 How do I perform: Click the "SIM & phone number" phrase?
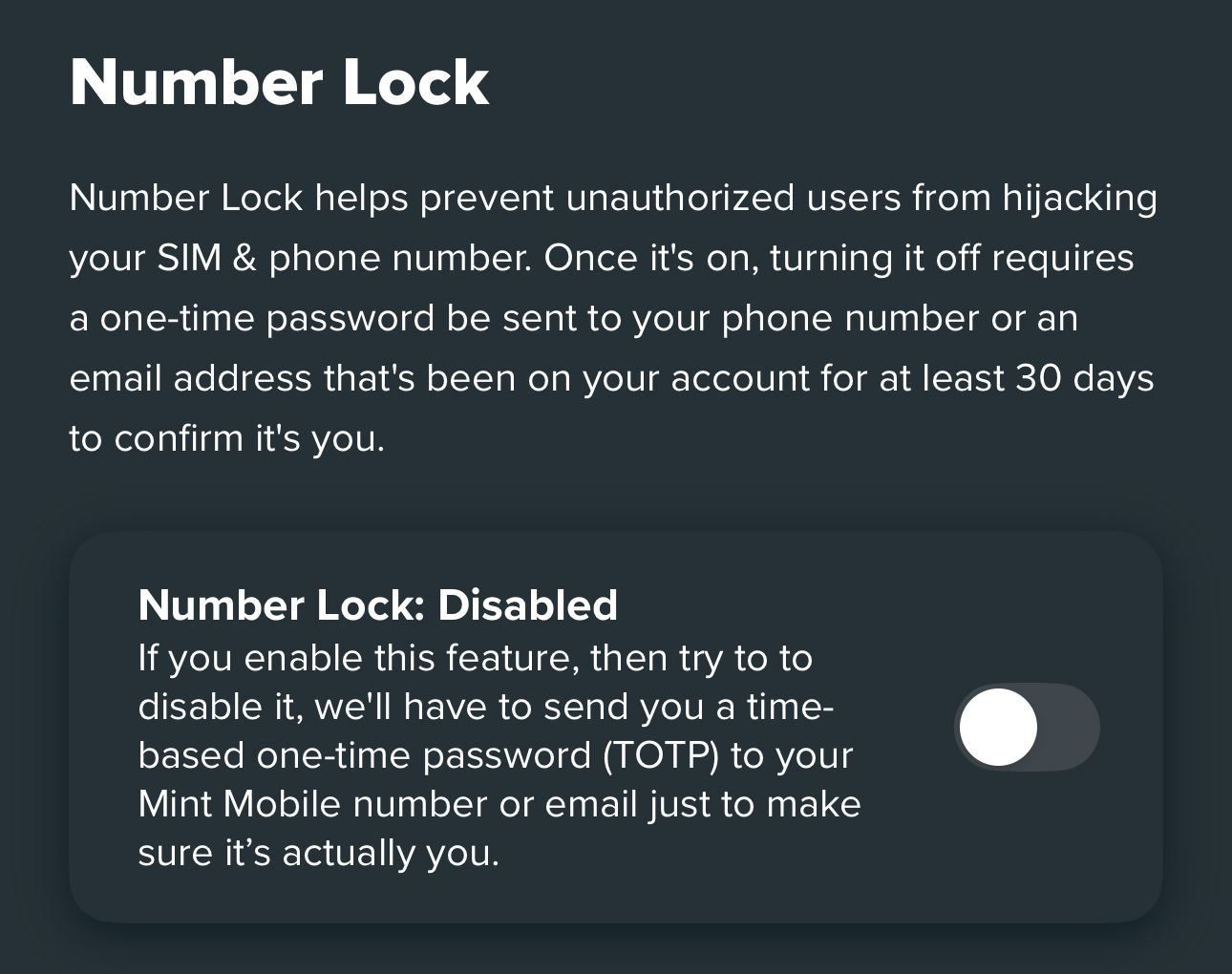344,259
